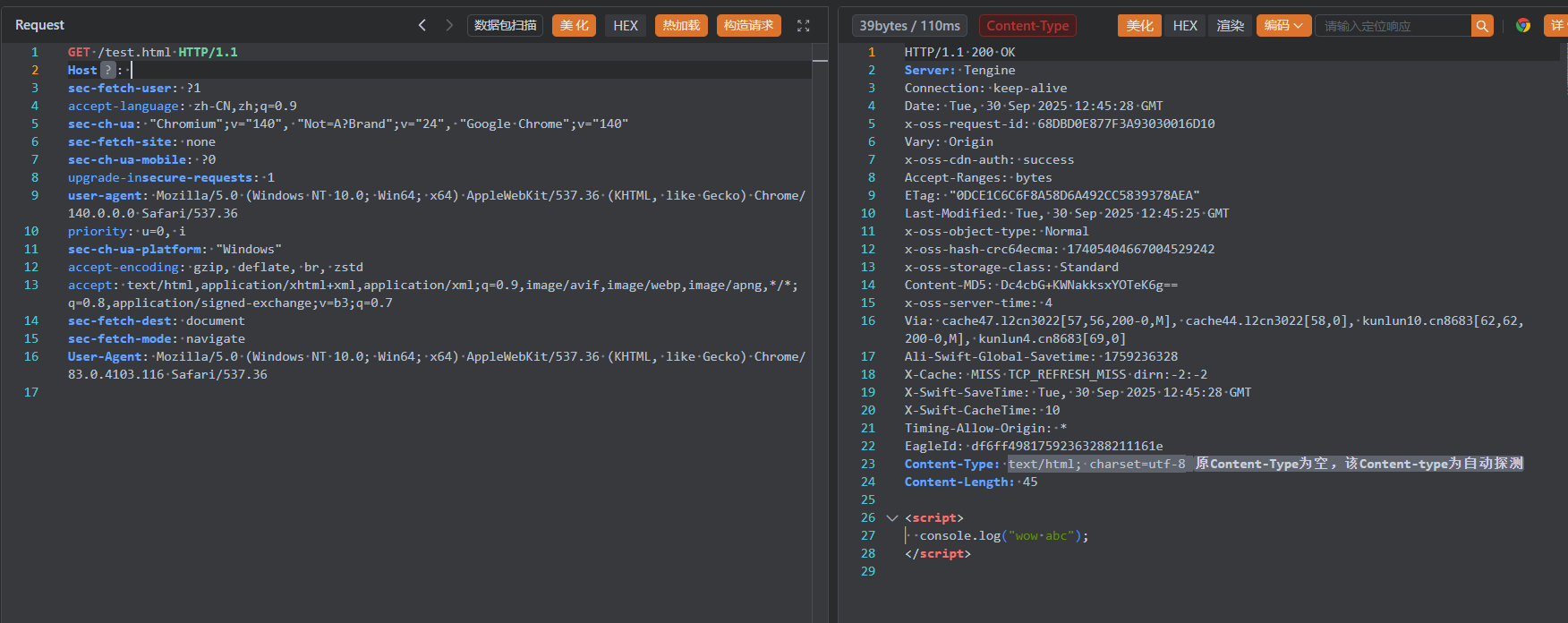1568x623 pixels.
Task: Switch response view to HEX
Action: click(1185, 26)
